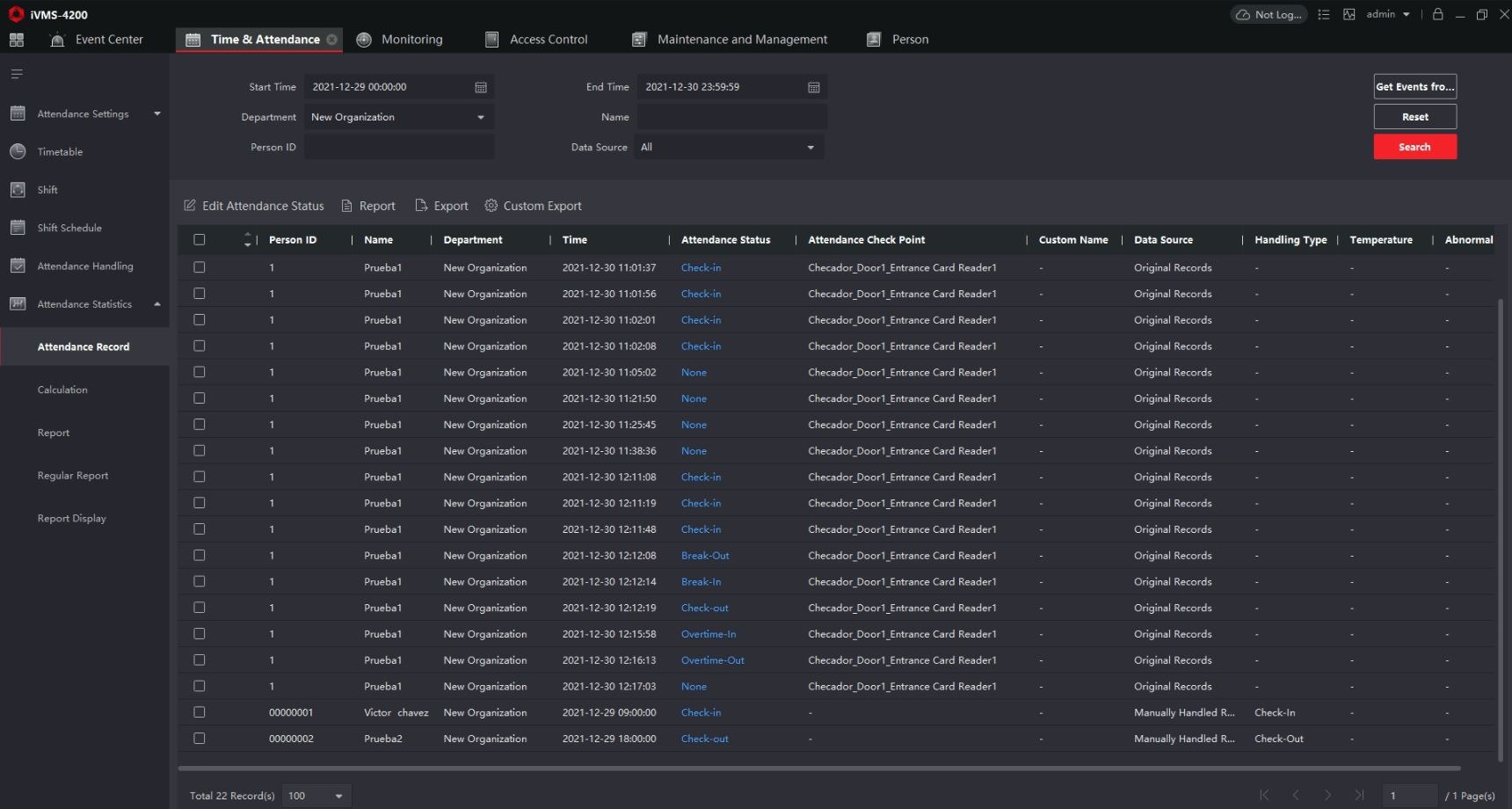Switch to the Access Control tab
Viewport: 1512px width, 809px height.
tap(536, 40)
